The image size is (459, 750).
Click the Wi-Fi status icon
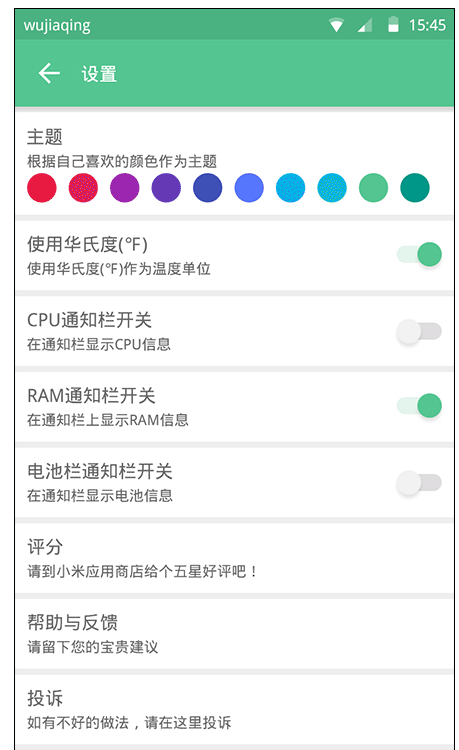tap(337, 25)
